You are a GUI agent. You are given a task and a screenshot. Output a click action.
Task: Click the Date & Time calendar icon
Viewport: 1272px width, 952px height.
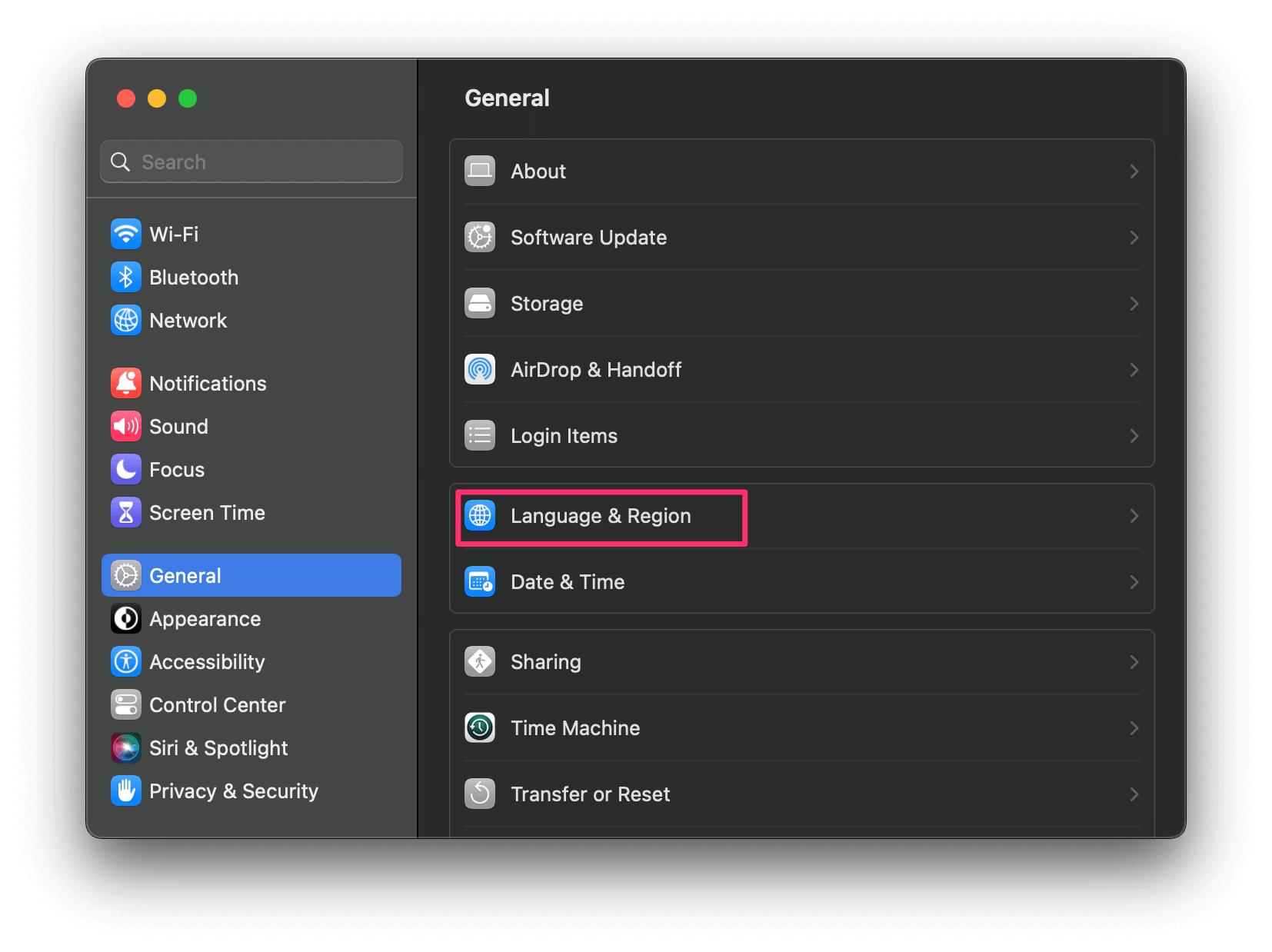480,581
